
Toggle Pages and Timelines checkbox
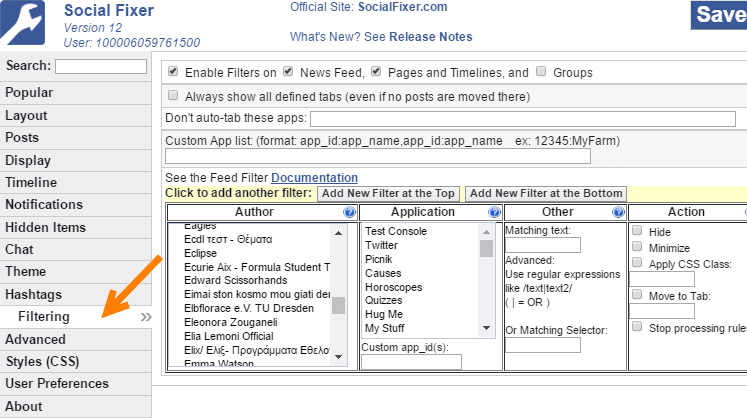[376, 71]
